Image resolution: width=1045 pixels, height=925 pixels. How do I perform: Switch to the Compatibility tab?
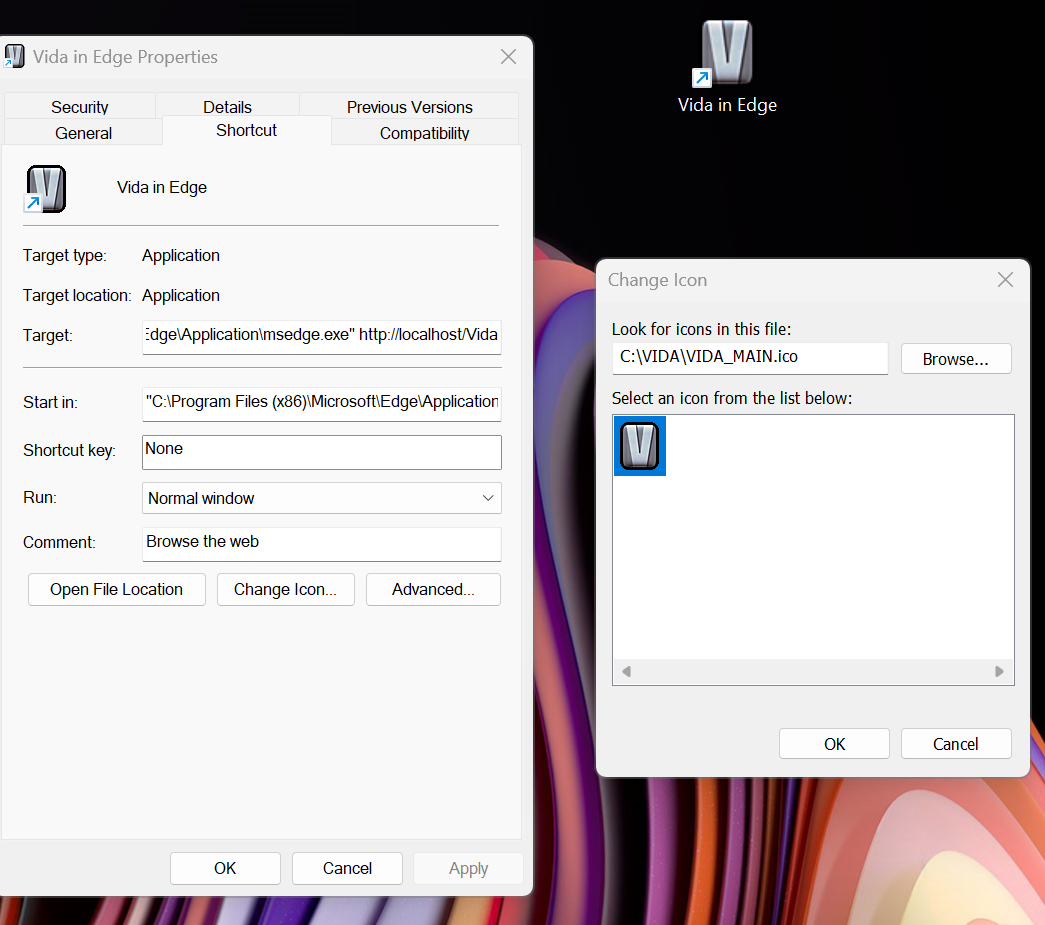425,133
